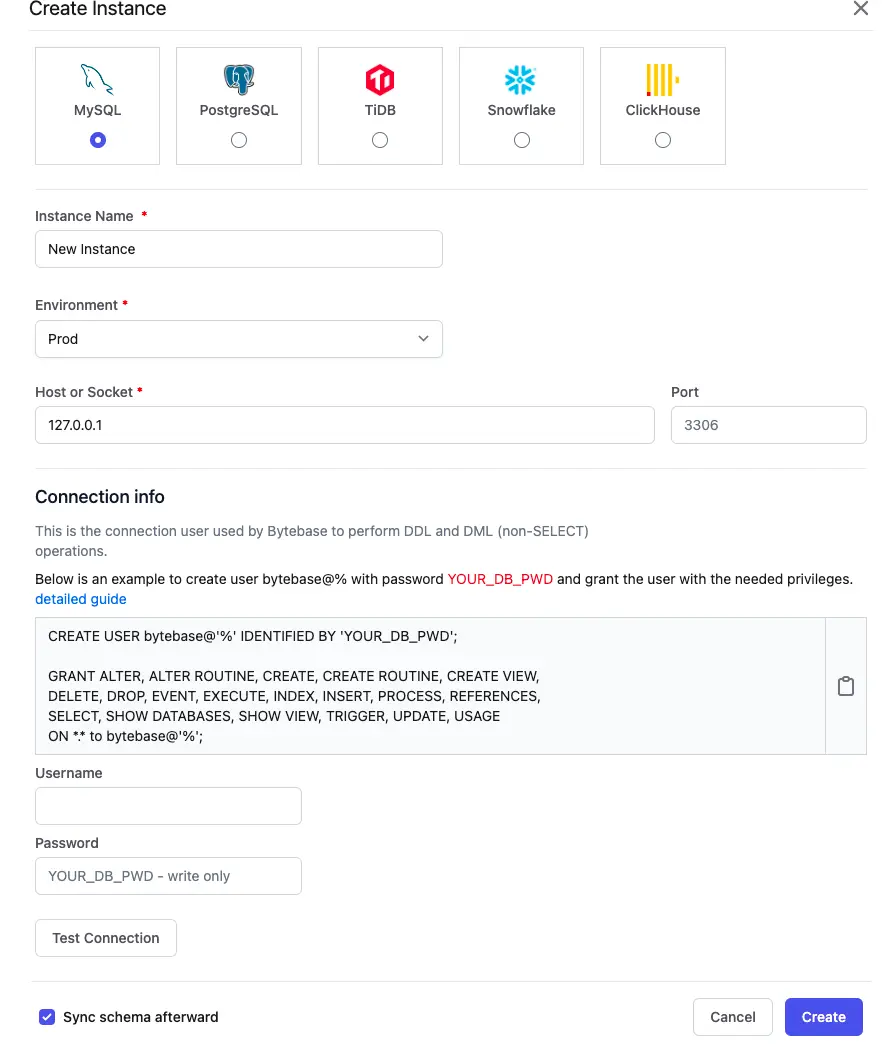Click the Environment dropdown chevron arrow
The height and width of the screenshot is (1057, 896).
click(x=423, y=338)
